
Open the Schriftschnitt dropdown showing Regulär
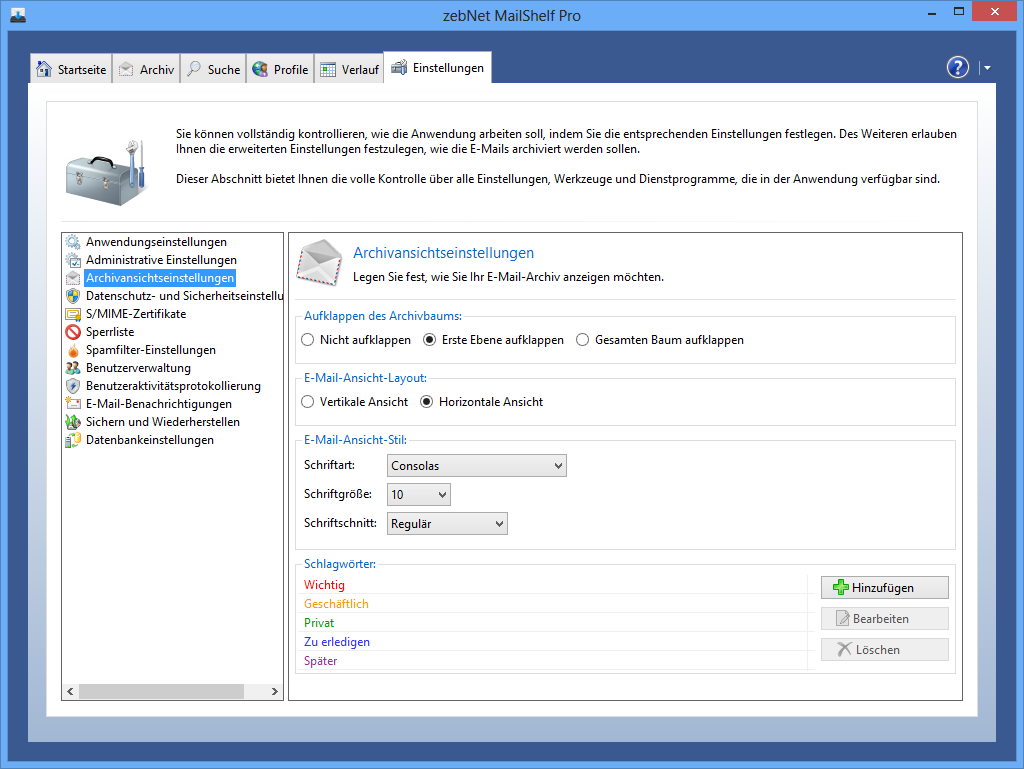[447, 524]
